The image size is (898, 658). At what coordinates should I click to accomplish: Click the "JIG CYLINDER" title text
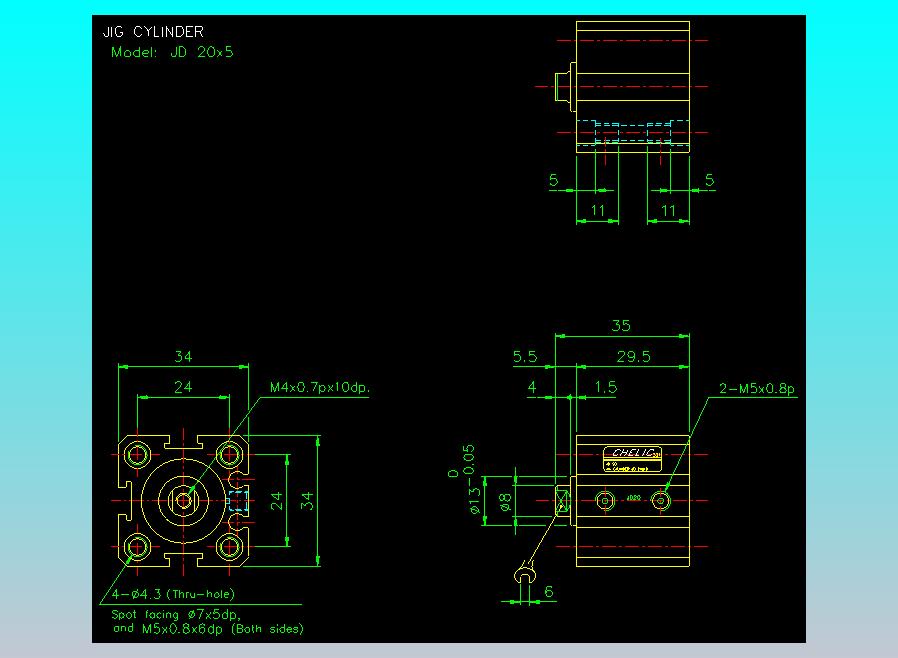(x=153, y=31)
